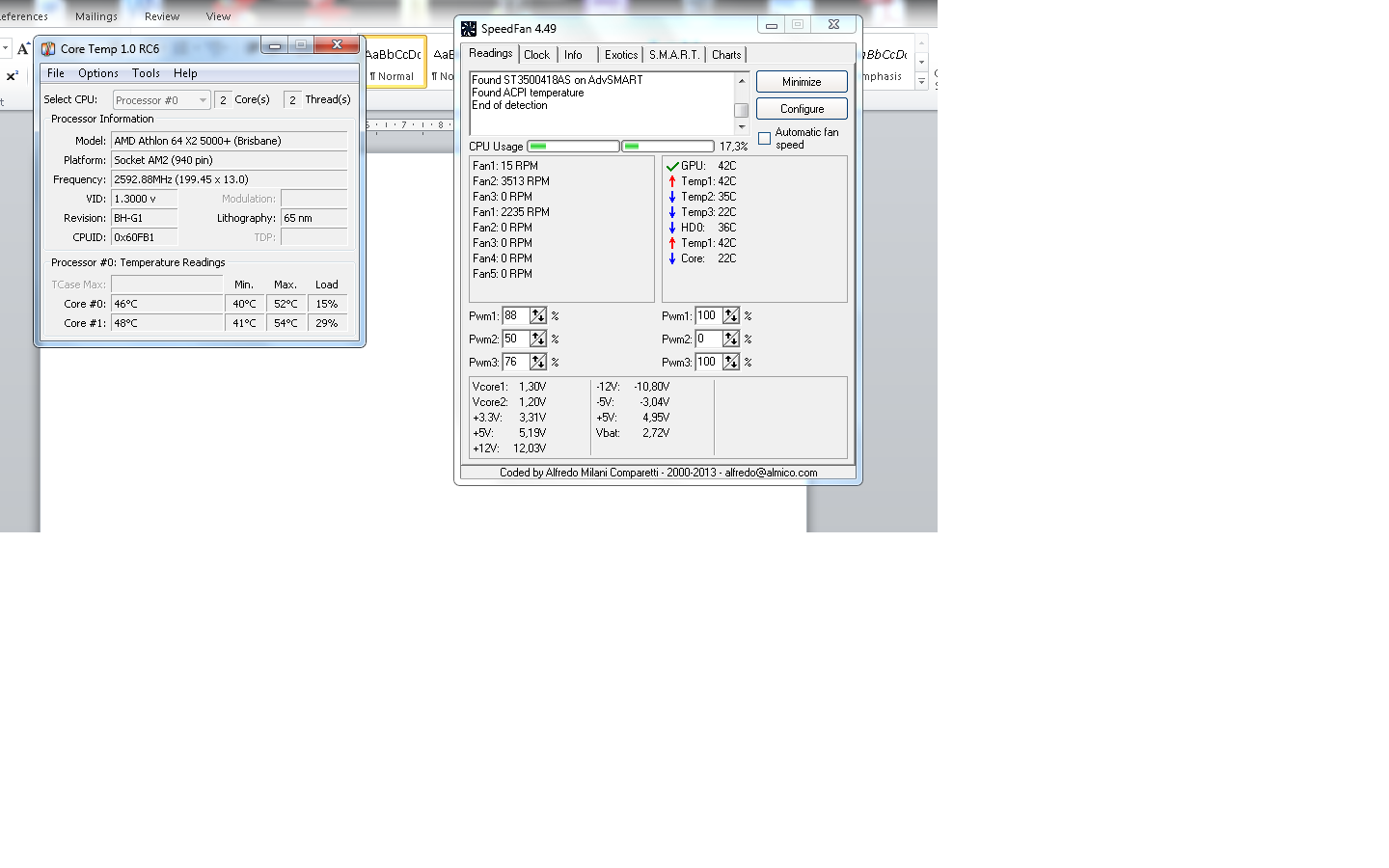Click the Word superscript x² icon
The height and width of the screenshot is (868, 1389).
(13, 76)
